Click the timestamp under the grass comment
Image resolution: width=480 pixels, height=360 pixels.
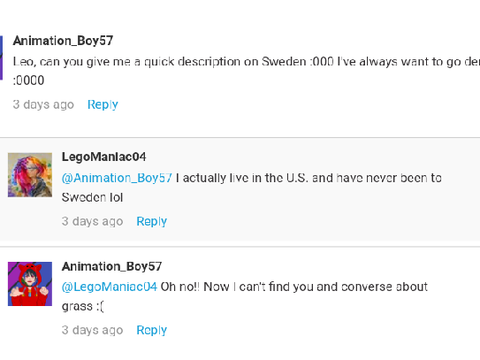point(92,330)
